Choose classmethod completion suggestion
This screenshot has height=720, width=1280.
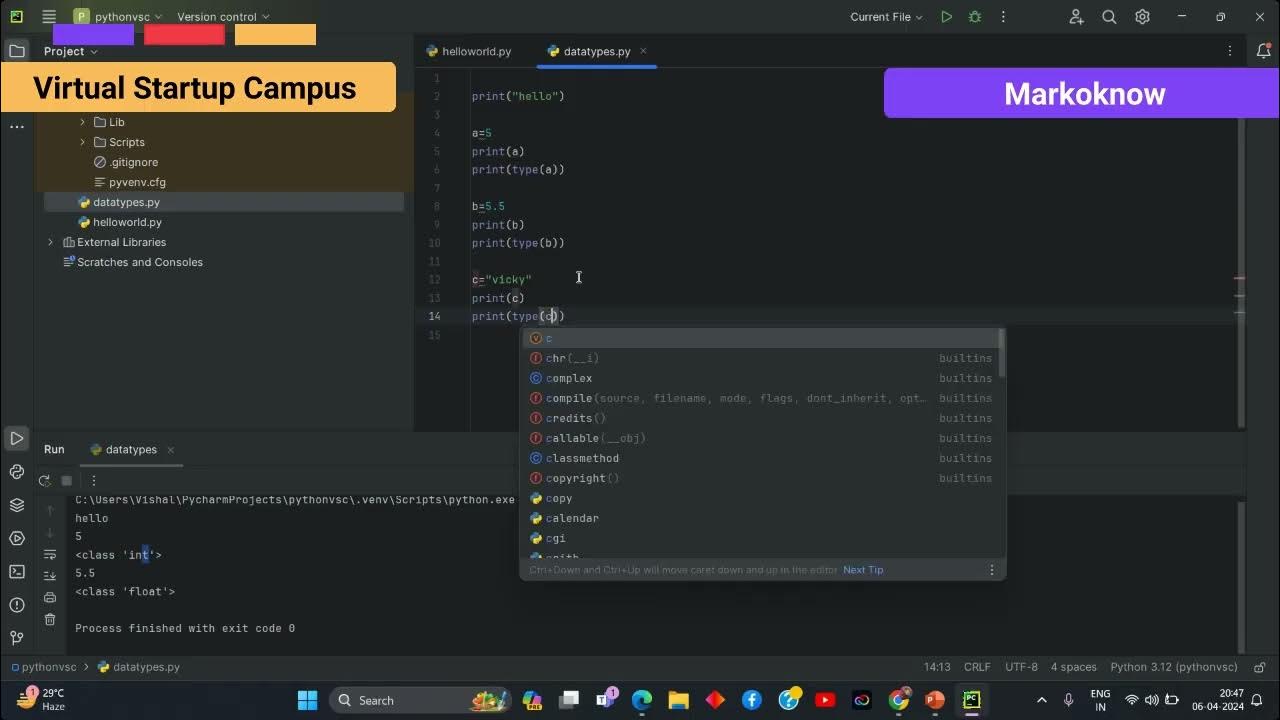[760, 458]
